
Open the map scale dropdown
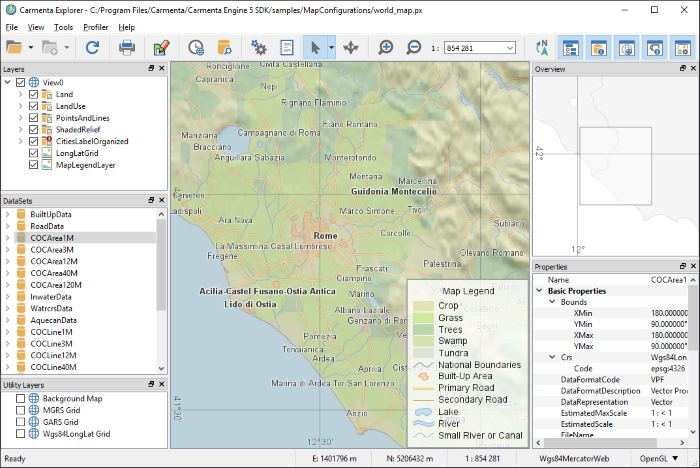(x=510, y=48)
